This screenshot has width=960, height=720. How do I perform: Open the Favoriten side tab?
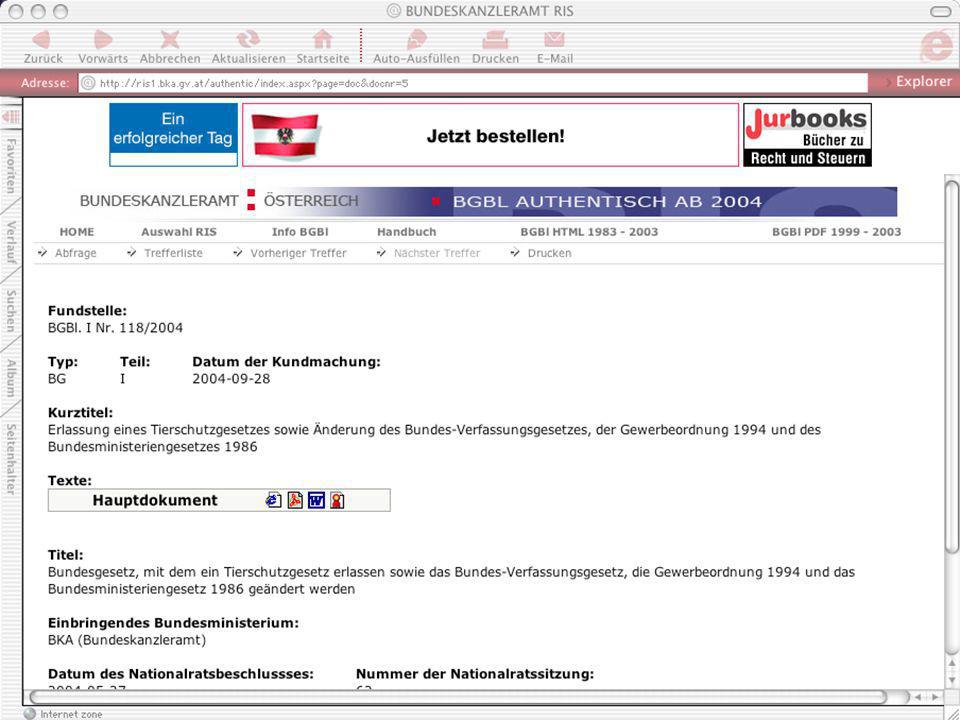click(x=10, y=166)
